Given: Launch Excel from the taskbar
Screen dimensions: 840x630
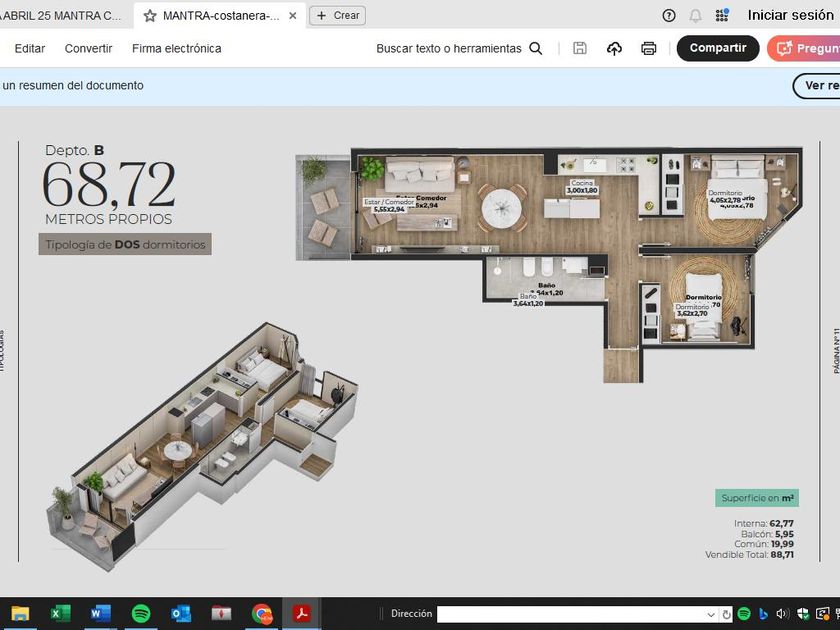Looking at the screenshot, I should 60,613.
